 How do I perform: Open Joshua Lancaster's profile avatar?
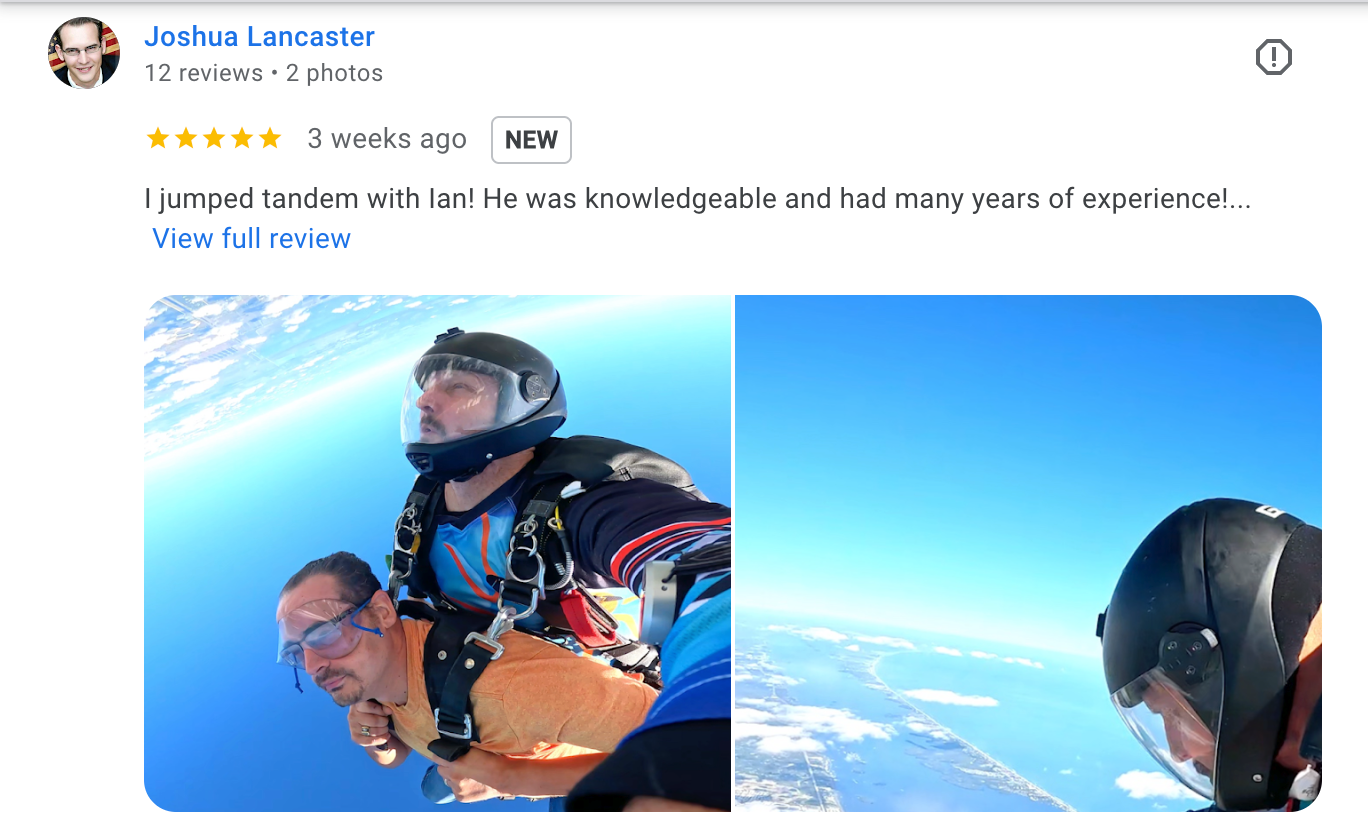tap(84, 53)
